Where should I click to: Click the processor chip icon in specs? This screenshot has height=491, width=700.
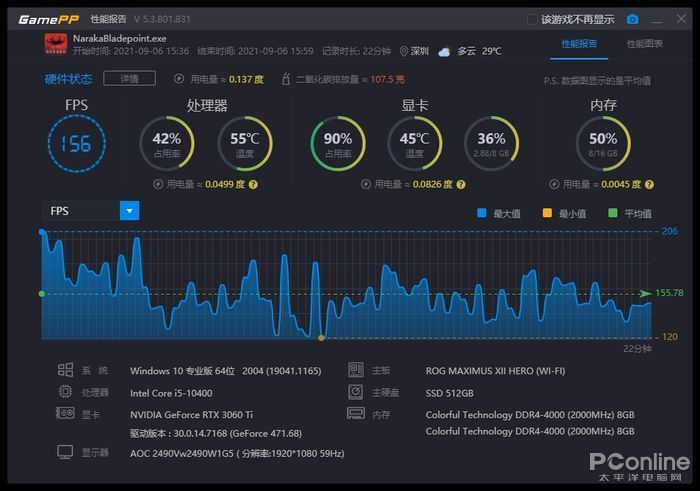pyautogui.click(x=65, y=391)
